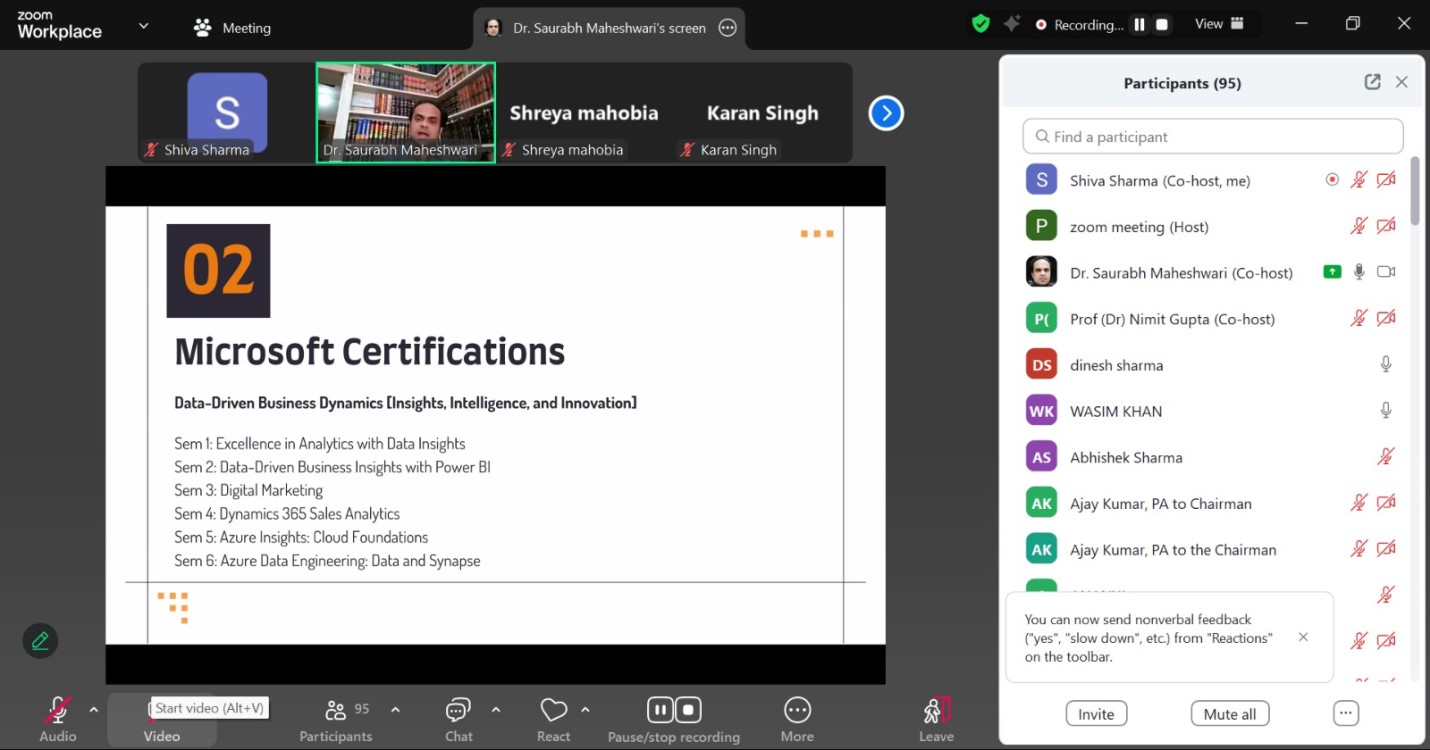Open the Chat panel icon
This screenshot has height=750, width=1430.
click(458, 711)
